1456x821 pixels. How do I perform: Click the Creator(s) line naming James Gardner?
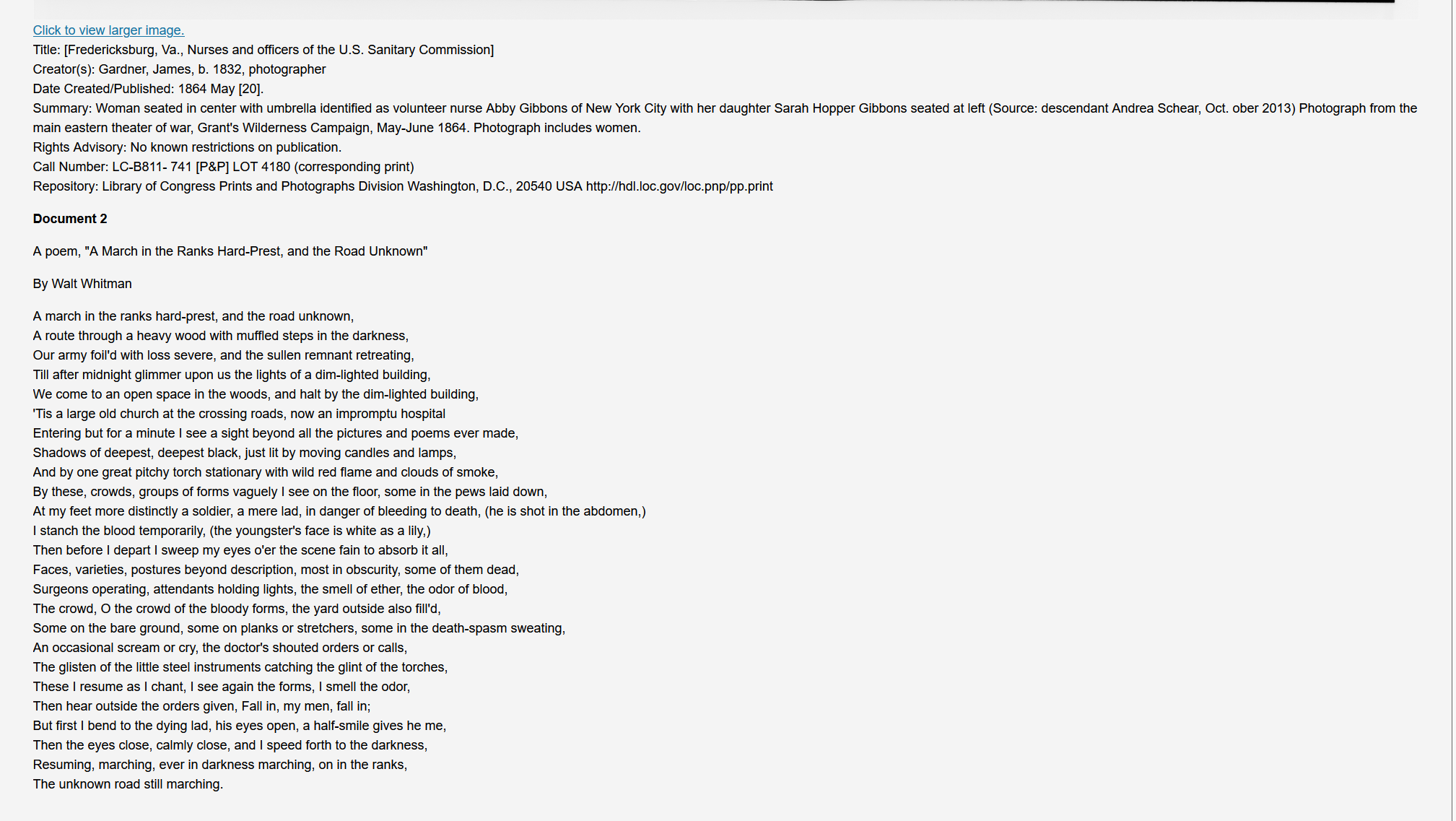(x=179, y=69)
